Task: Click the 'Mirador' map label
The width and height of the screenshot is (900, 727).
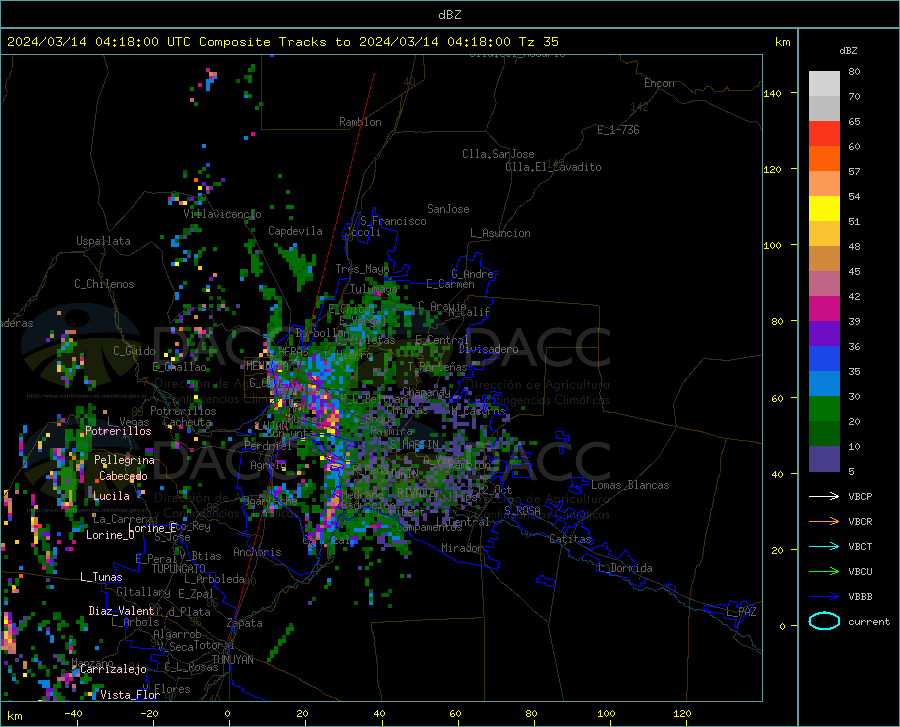Action: (461, 548)
